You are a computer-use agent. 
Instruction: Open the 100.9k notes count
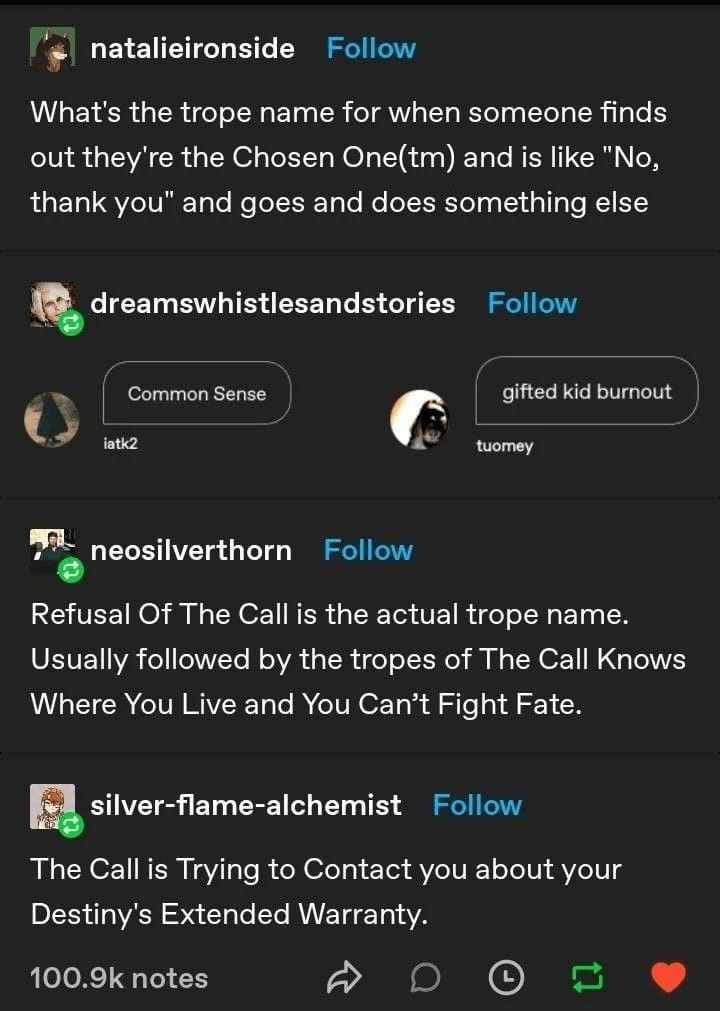(x=119, y=978)
